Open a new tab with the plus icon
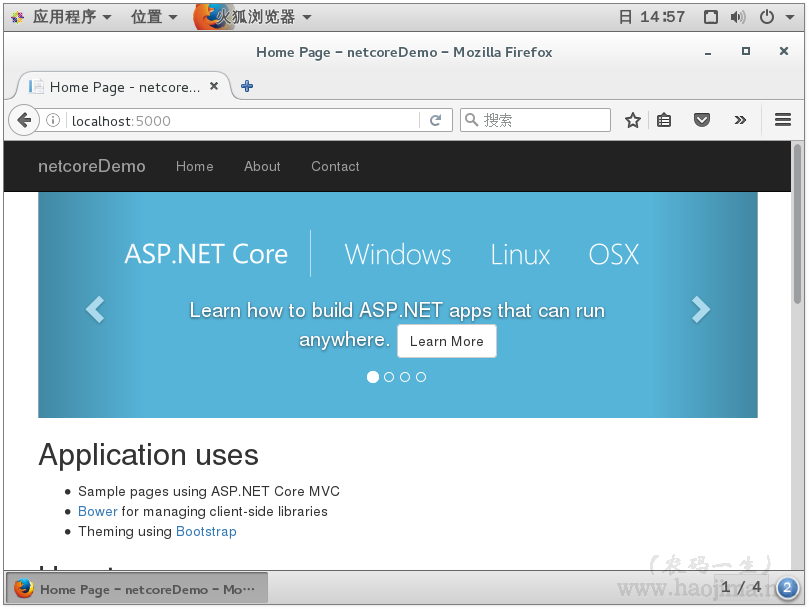 tap(246, 87)
